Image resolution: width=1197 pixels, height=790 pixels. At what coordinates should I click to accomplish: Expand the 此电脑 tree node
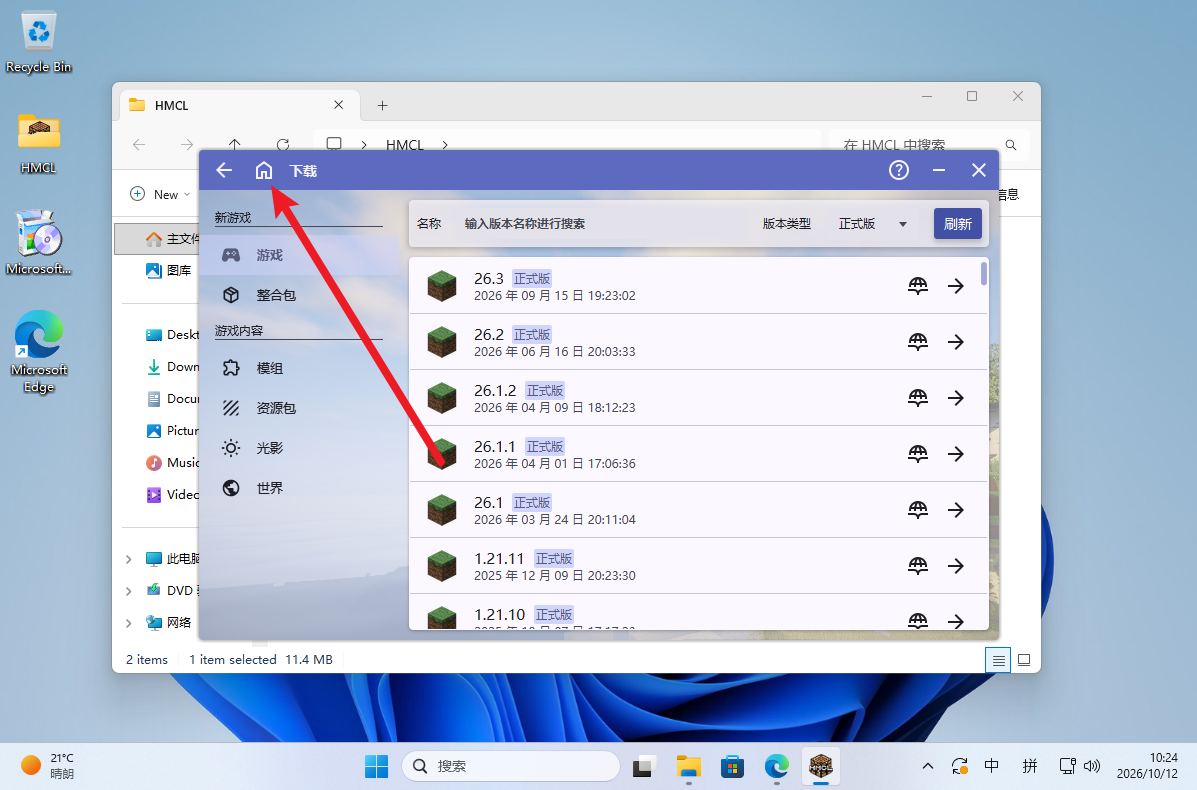point(128,559)
